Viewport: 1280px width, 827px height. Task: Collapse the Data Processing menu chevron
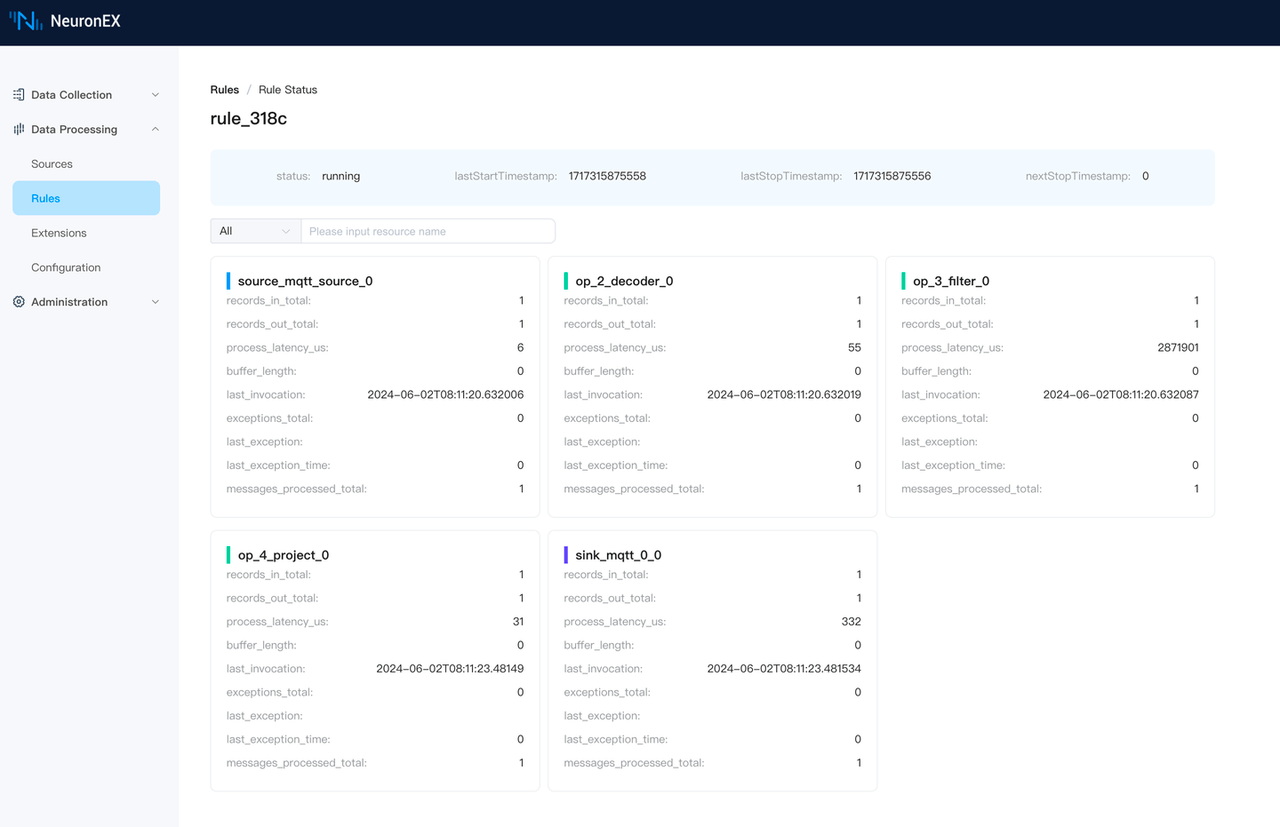click(155, 129)
